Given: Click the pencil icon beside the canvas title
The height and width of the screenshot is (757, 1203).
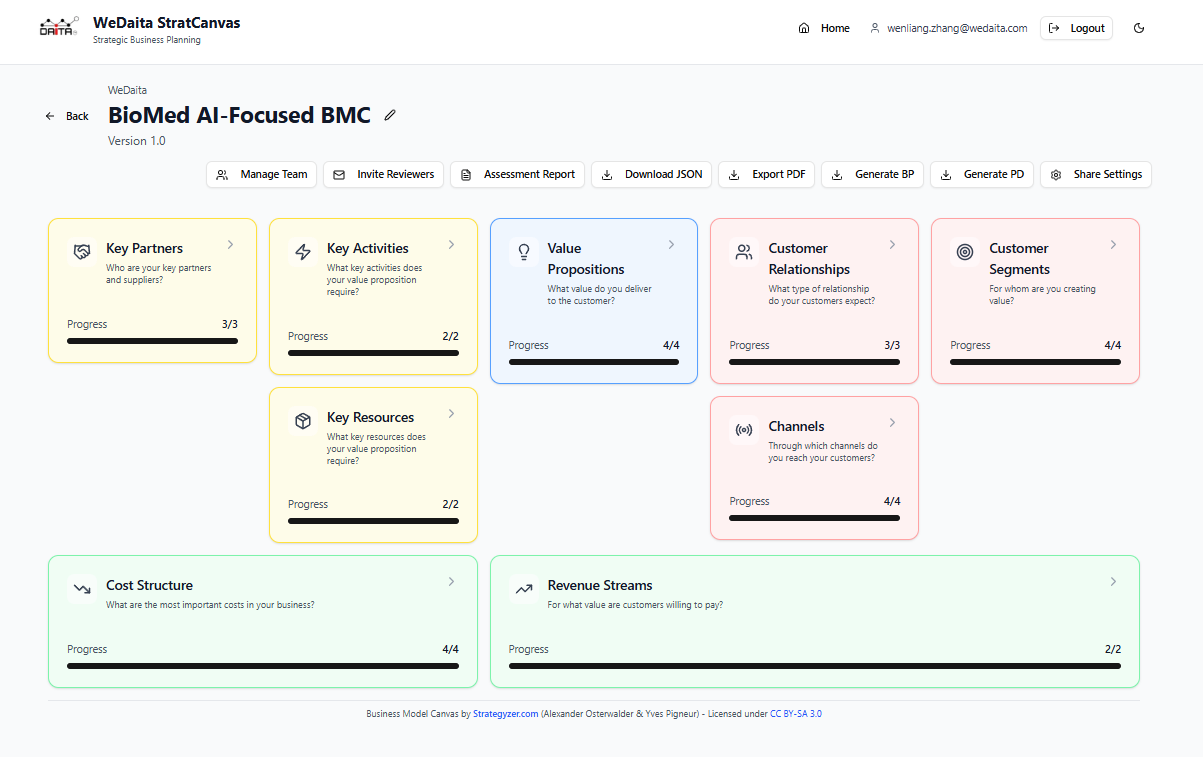Looking at the screenshot, I should pyautogui.click(x=390, y=116).
